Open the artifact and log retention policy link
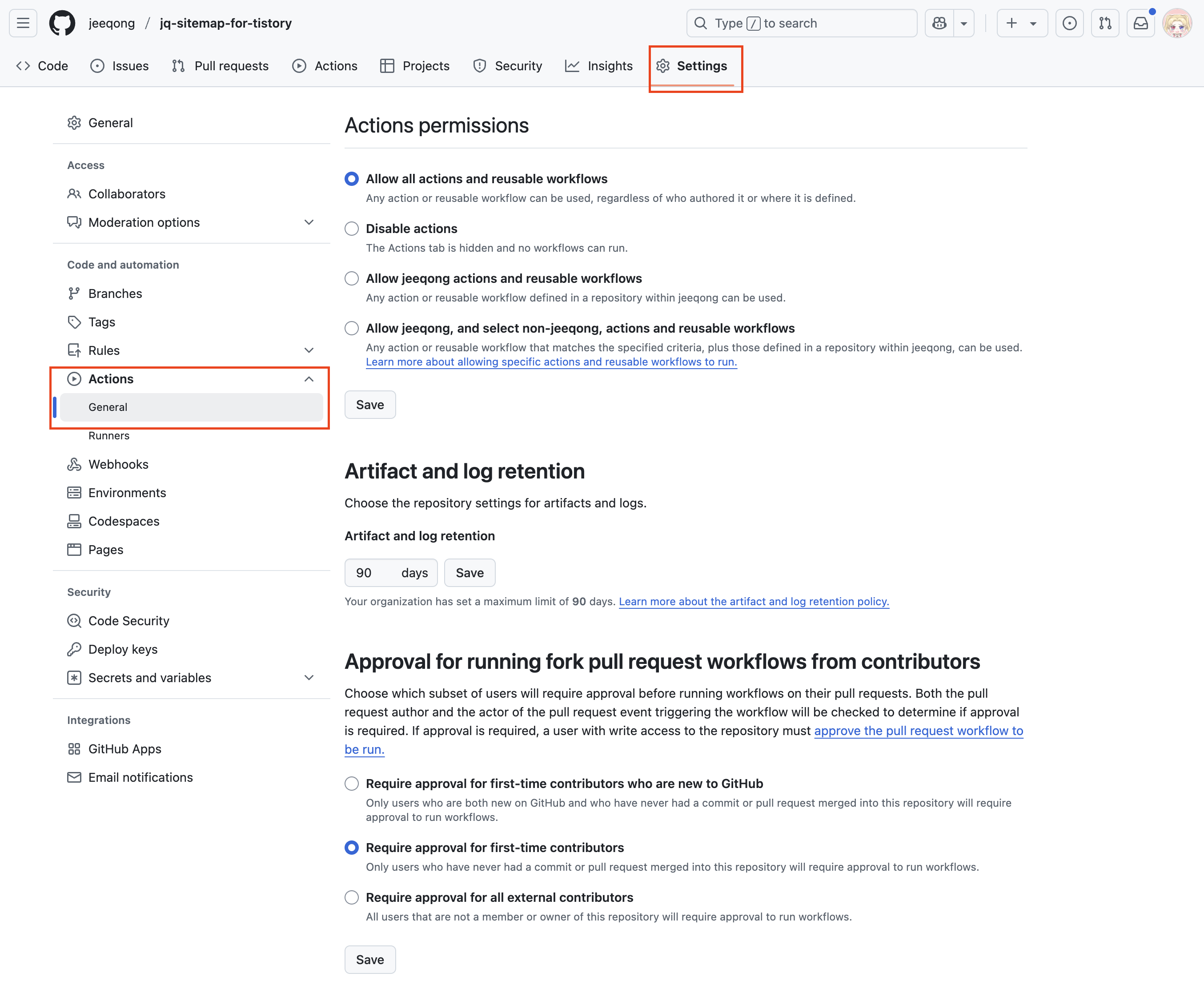Screen dimensions: 1204x997 pyautogui.click(x=753, y=601)
